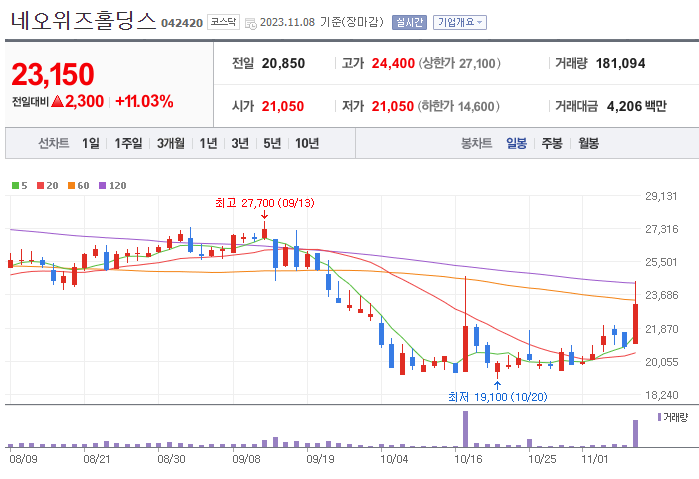Image resolution: width=699 pixels, height=479 pixels.
Task: Click the 코스닥 market label
Action: click(x=223, y=22)
